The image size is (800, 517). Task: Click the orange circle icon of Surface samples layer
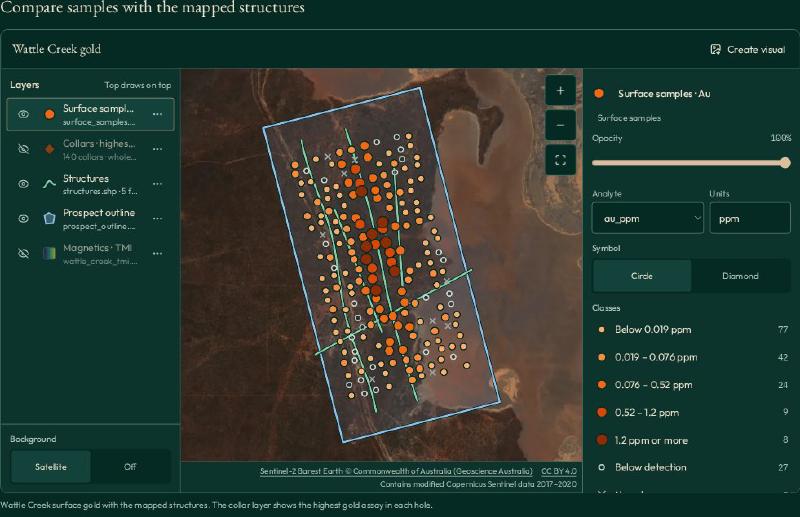pyautogui.click(x=49, y=114)
